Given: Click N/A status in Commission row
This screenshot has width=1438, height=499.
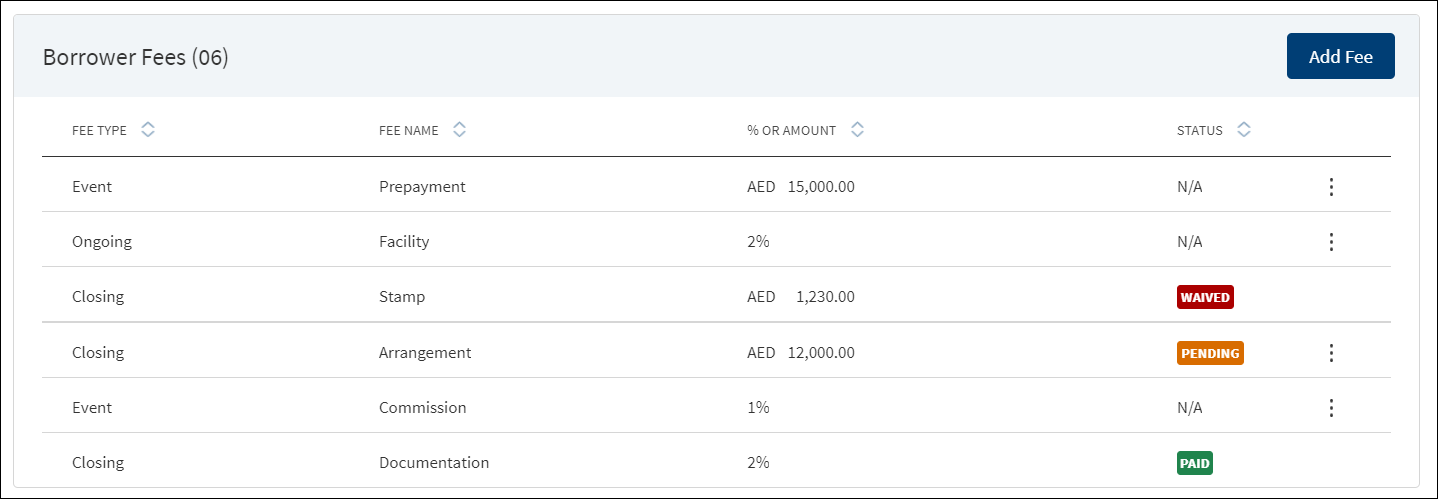Looking at the screenshot, I should (x=1190, y=408).
